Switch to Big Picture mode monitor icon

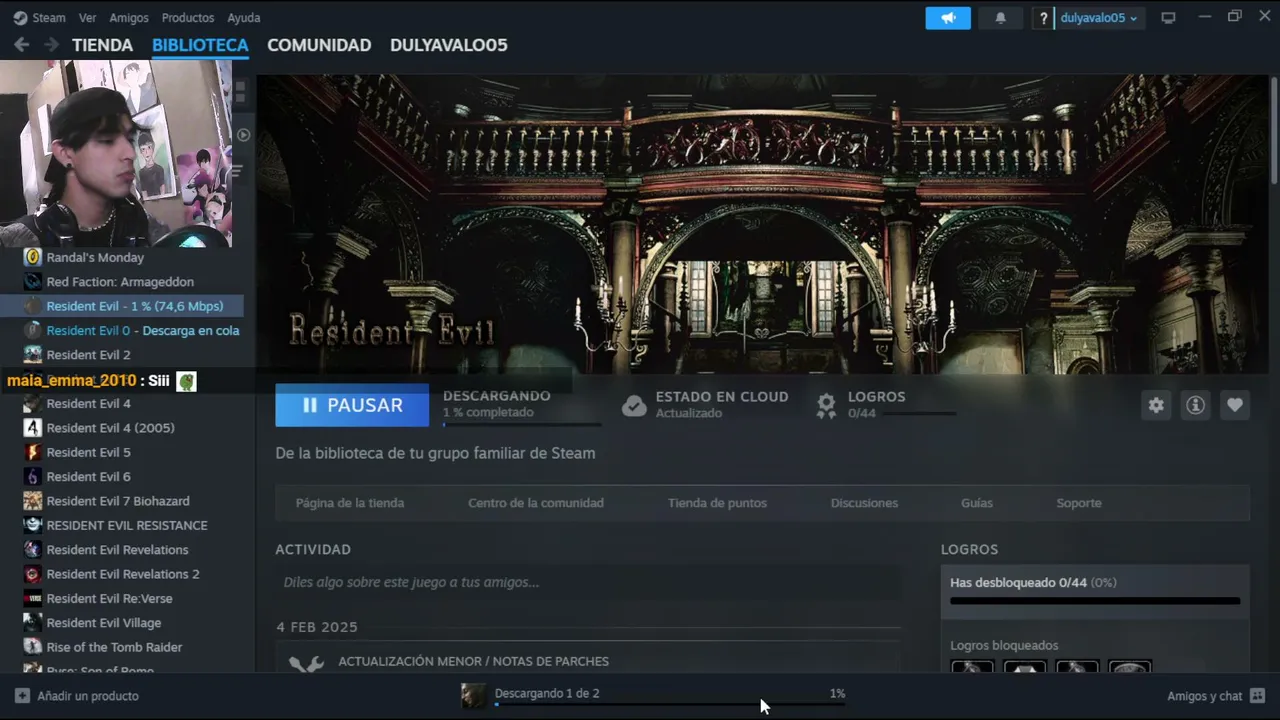point(1168,18)
